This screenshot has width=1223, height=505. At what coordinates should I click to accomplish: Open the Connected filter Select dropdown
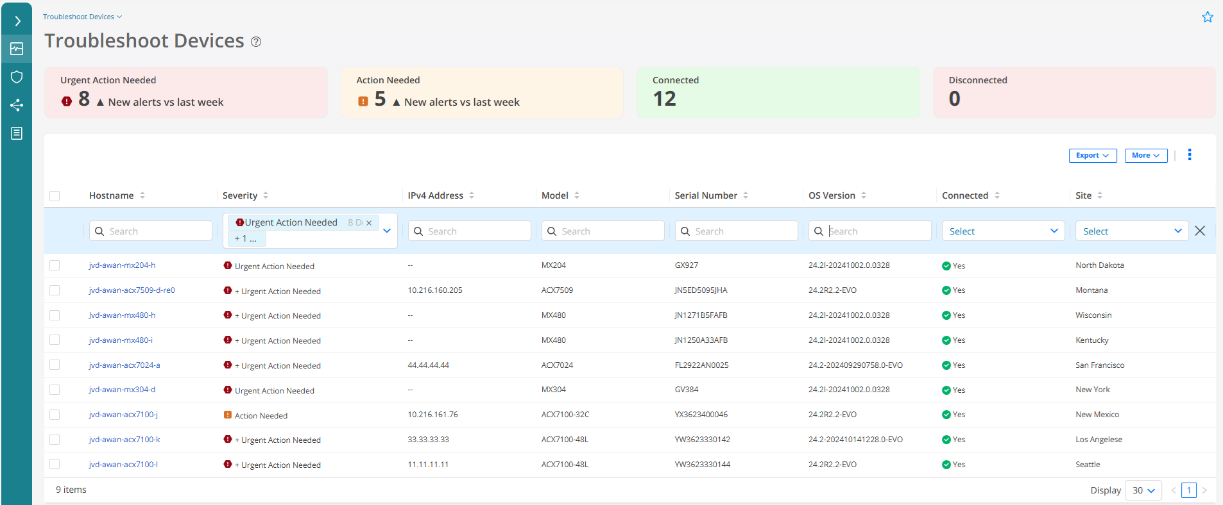[x=1002, y=231]
